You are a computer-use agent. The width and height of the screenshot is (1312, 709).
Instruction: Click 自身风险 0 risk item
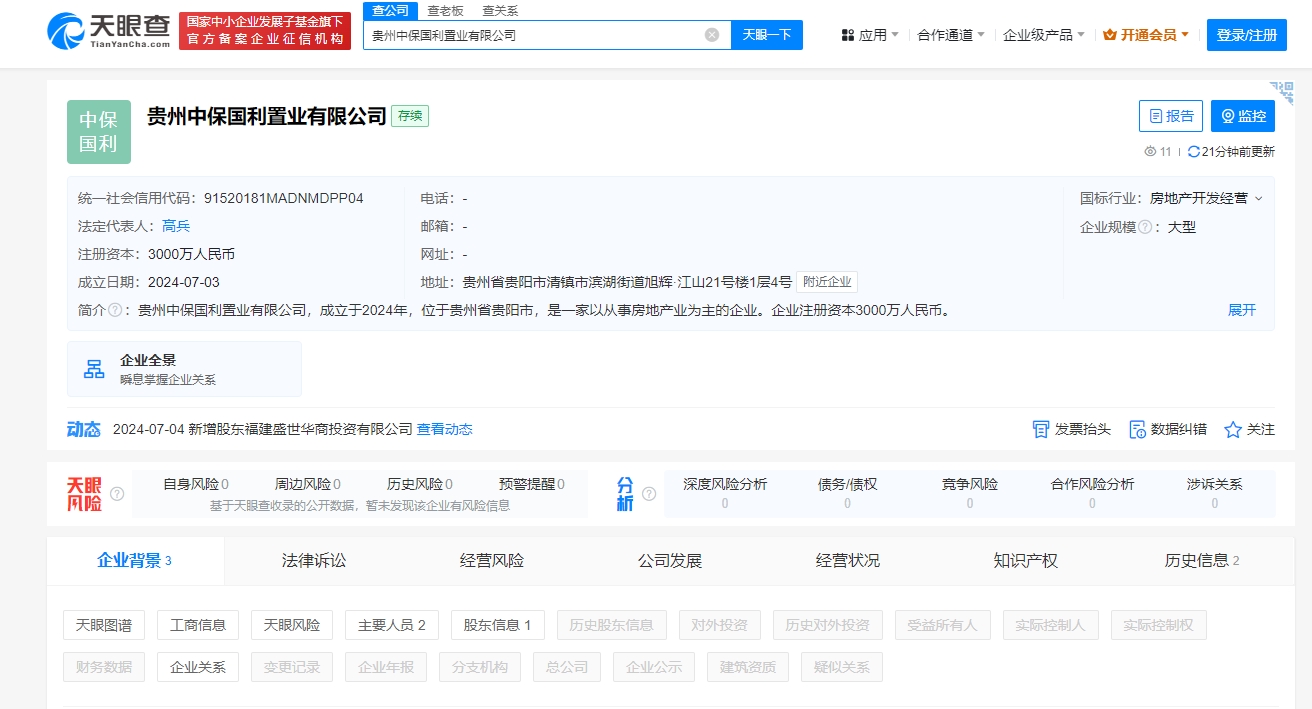(196, 484)
